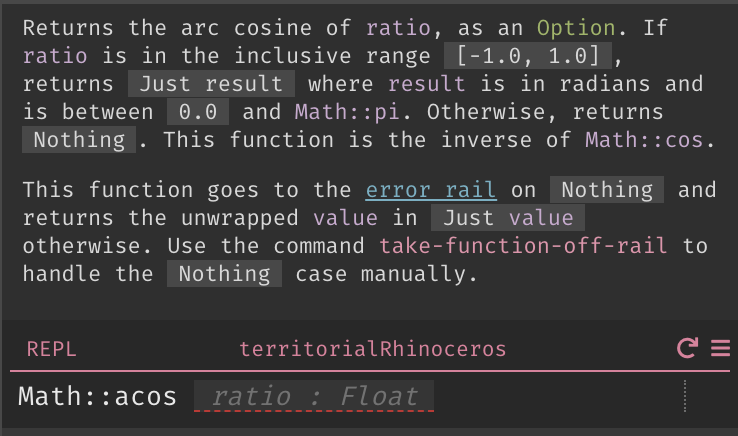
Task: Click the dotted vertical divider in REPL row
Action: pyautogui.click(x=685, y=396)
